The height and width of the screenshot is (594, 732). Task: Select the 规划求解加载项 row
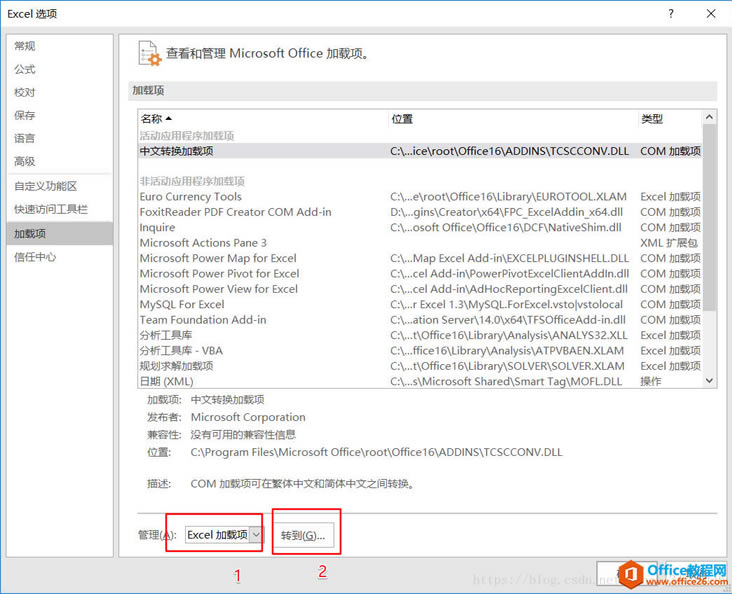click(x=420, y=366)
